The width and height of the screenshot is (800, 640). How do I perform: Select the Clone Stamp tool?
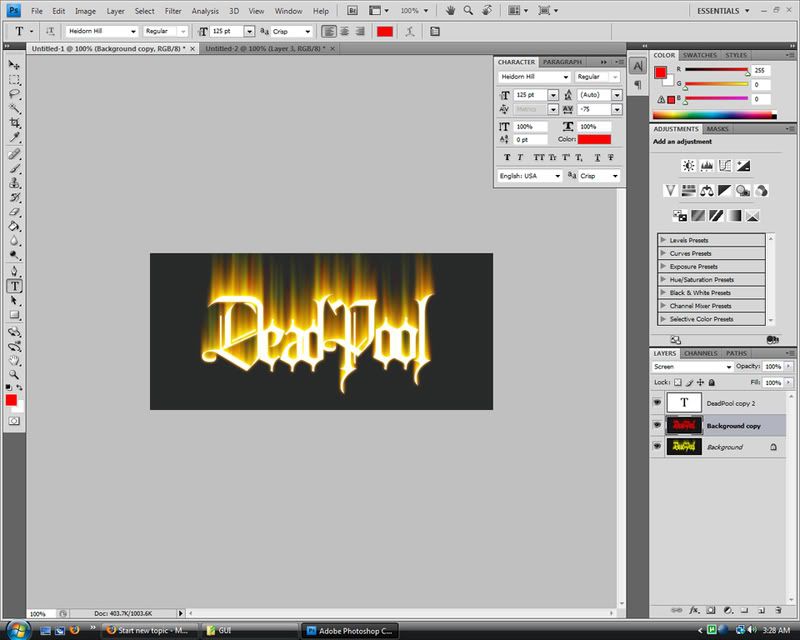pos(14,183)
